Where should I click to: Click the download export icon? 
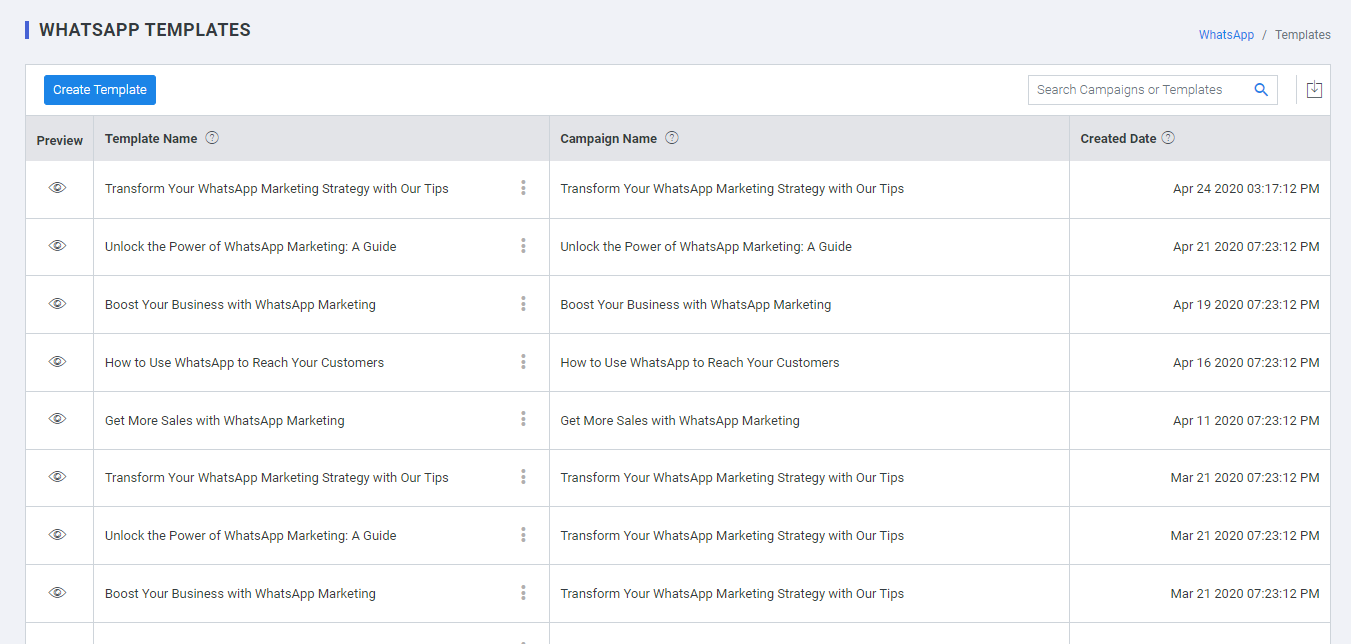[x=1314, y=90]
